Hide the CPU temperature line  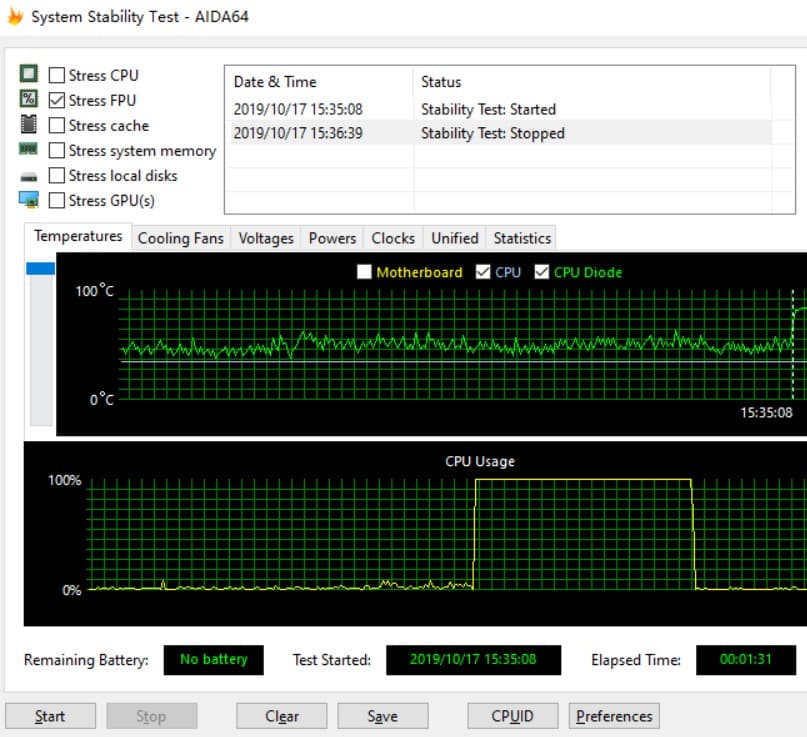483,272
